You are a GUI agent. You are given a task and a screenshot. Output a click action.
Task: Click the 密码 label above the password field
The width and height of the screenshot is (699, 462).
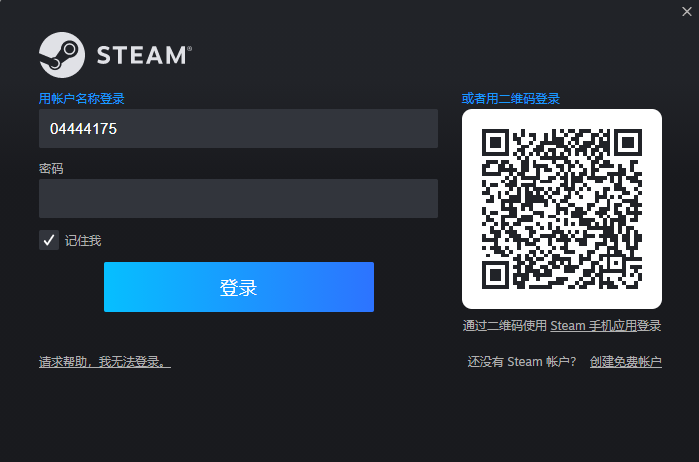click(51, 169)
